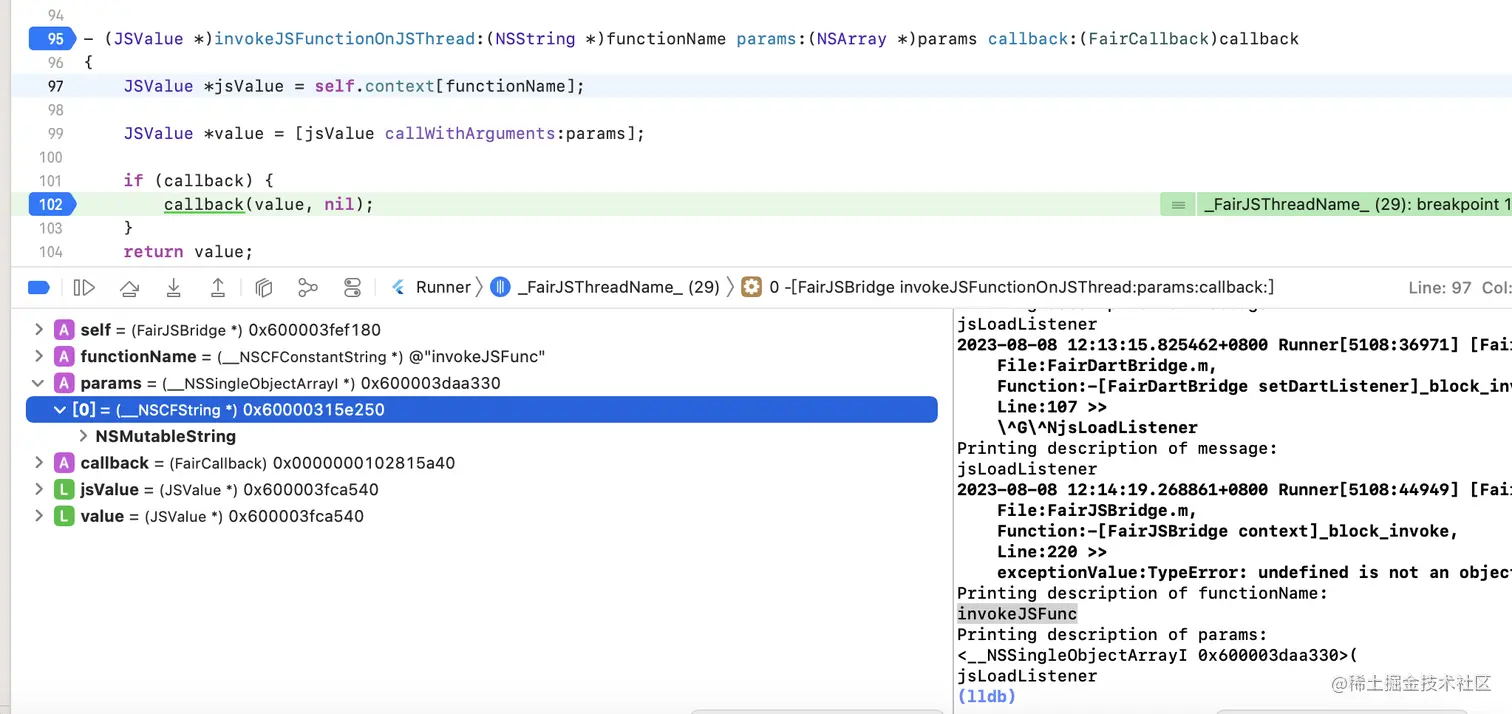
Task: Open the Debug Memory Graph tool
Action: pos(308,288)
